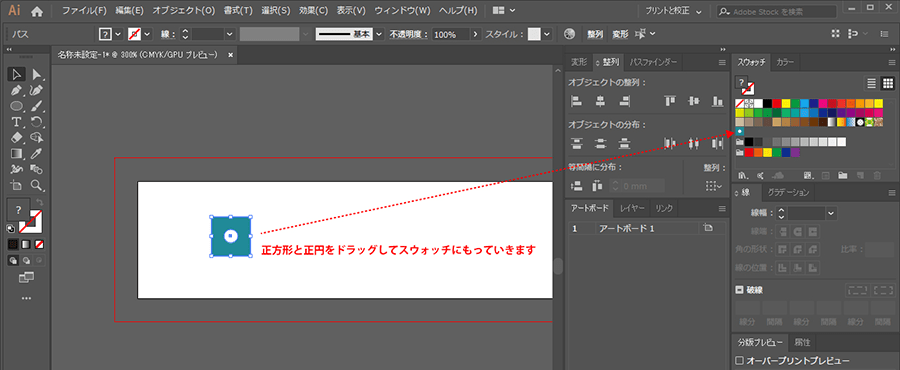
Task: Select the Ellipse tool
Action: (x=17, y=106)
